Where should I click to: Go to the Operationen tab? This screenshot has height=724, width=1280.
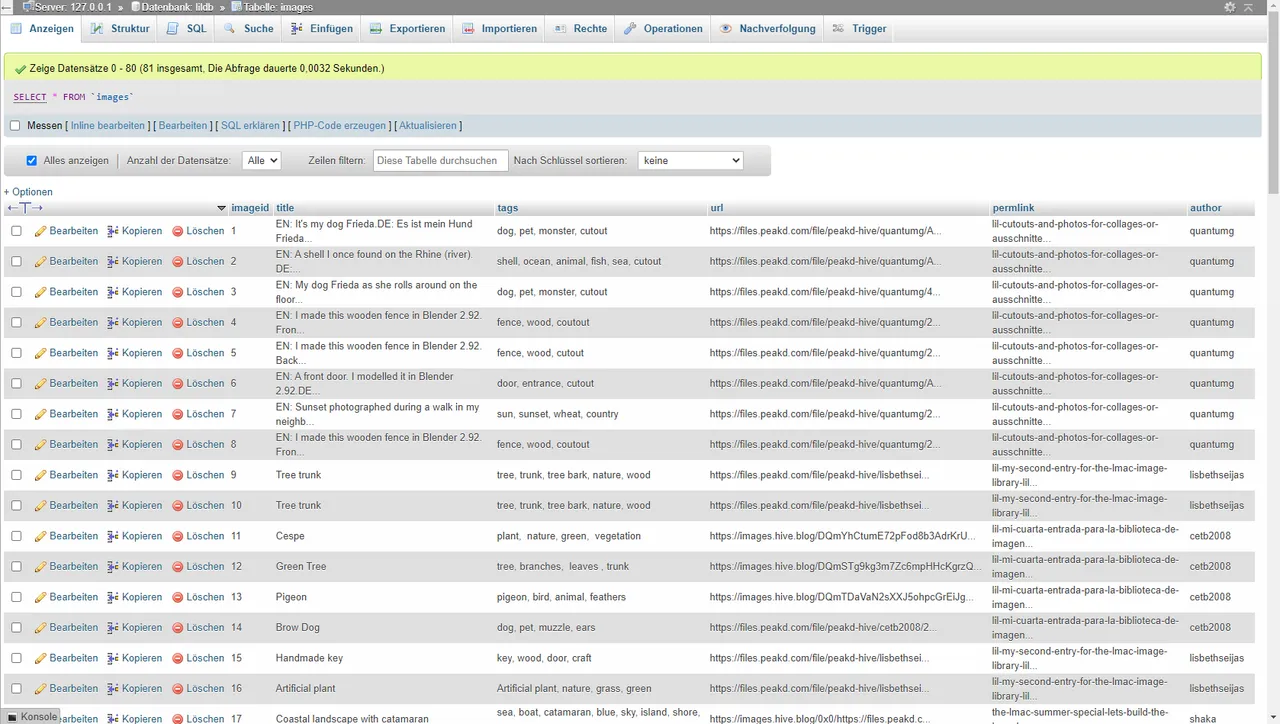[x=663, y=29]
